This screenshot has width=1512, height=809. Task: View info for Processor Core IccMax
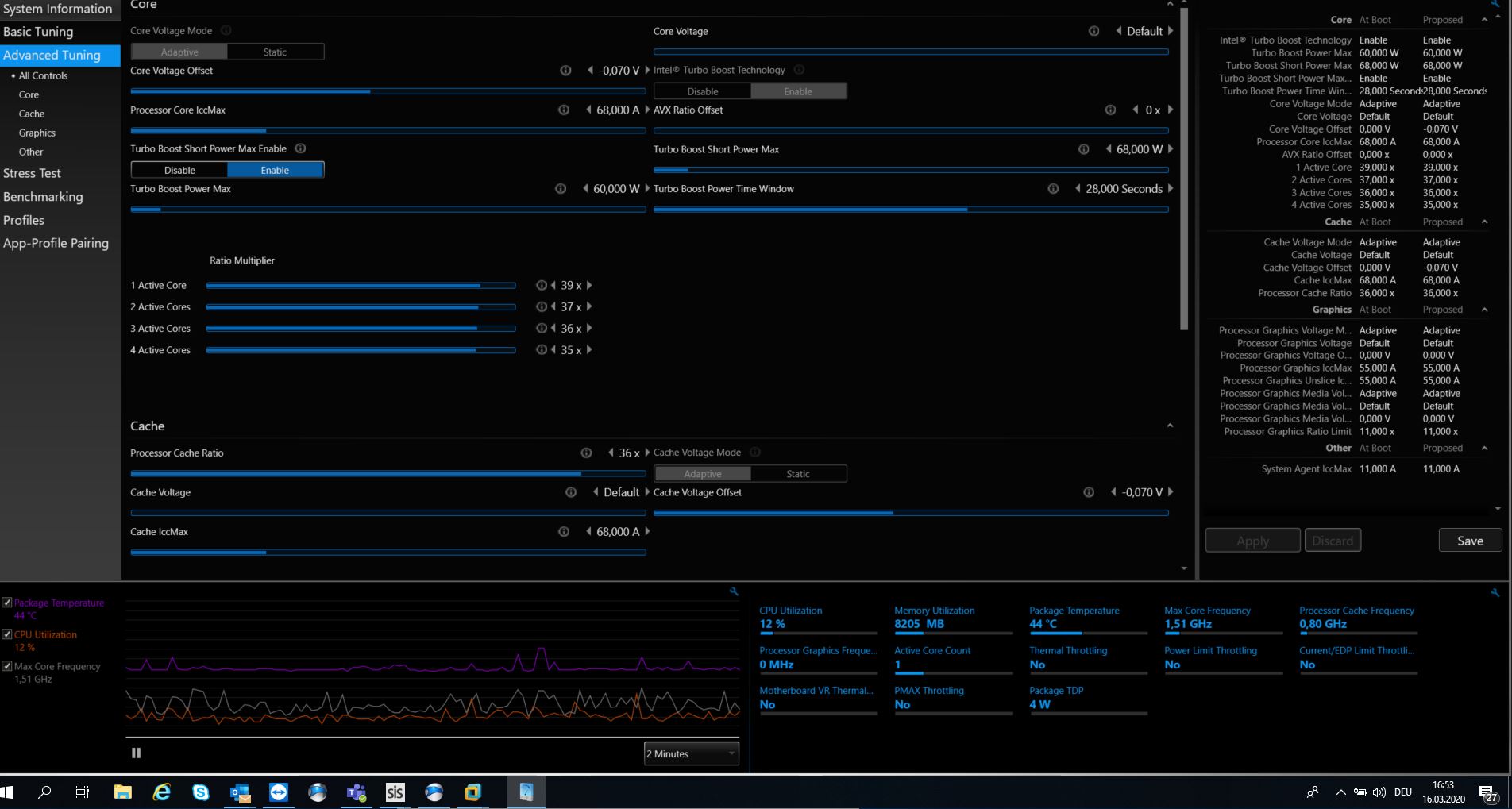pyautogui.click(x=564, y=110)
